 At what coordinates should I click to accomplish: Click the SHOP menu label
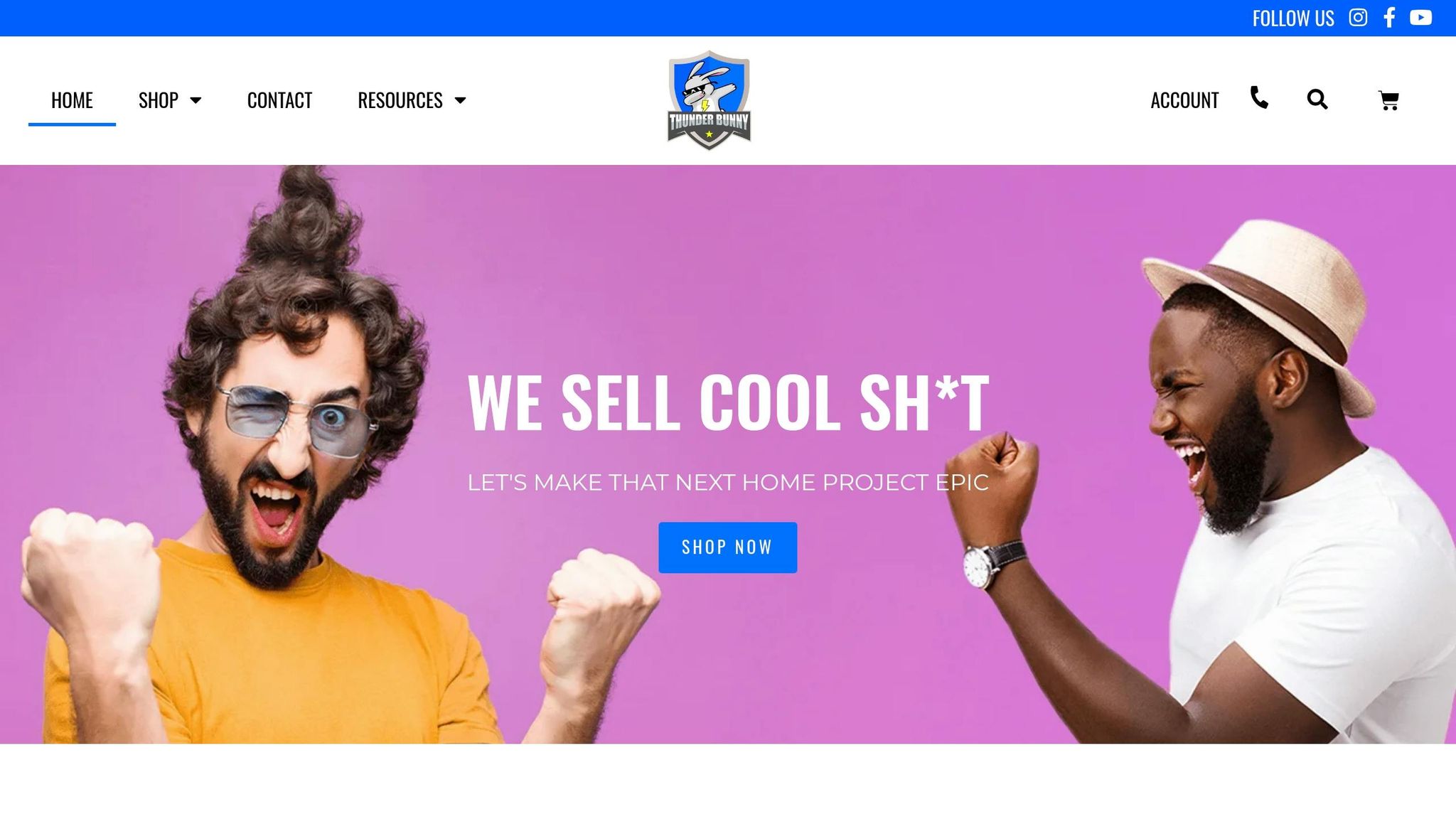pos(159,100)
